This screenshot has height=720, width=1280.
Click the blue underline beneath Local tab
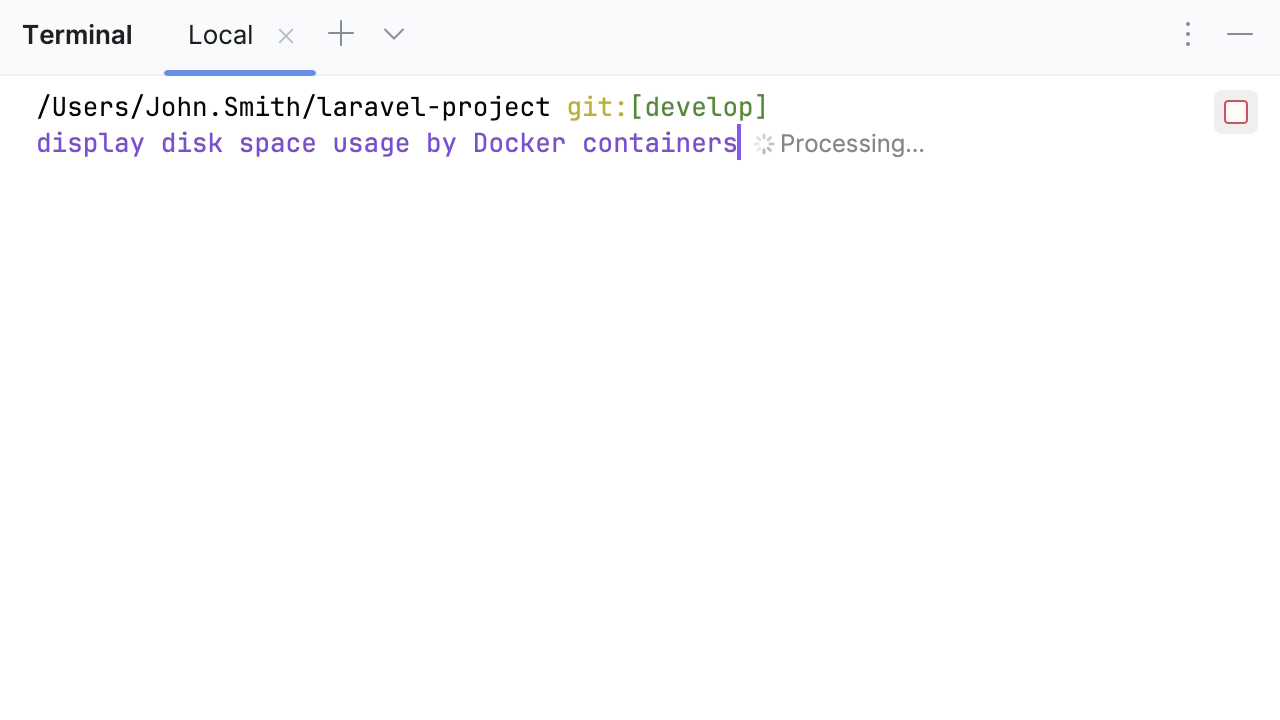click(240, 73)
